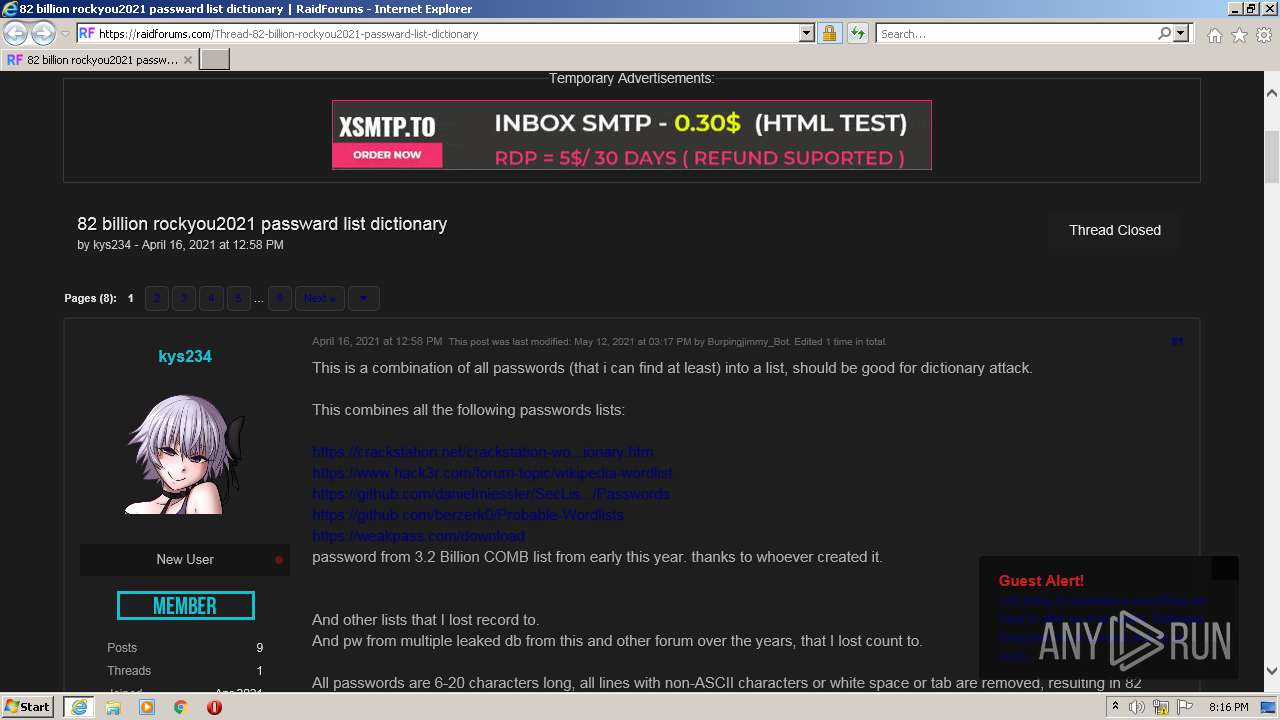Select the '82 billion rockyou2021' tab
Image resolution: width=1280 pixels, height=720 pixels.
click(x=100, y=60)
